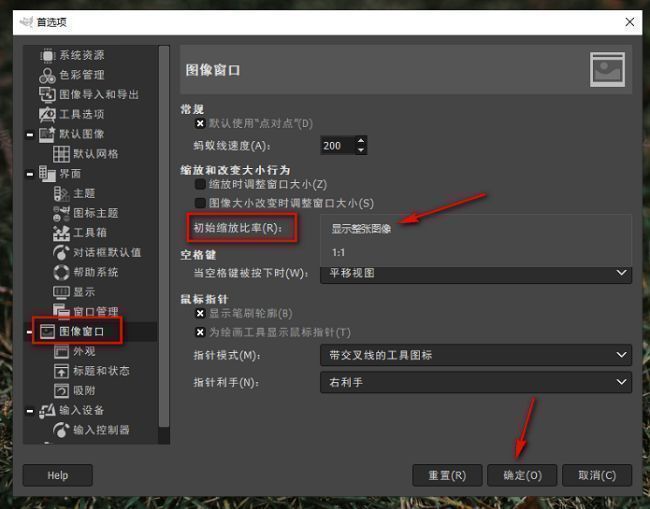Click the 工具选项 icon in tree

47,115
